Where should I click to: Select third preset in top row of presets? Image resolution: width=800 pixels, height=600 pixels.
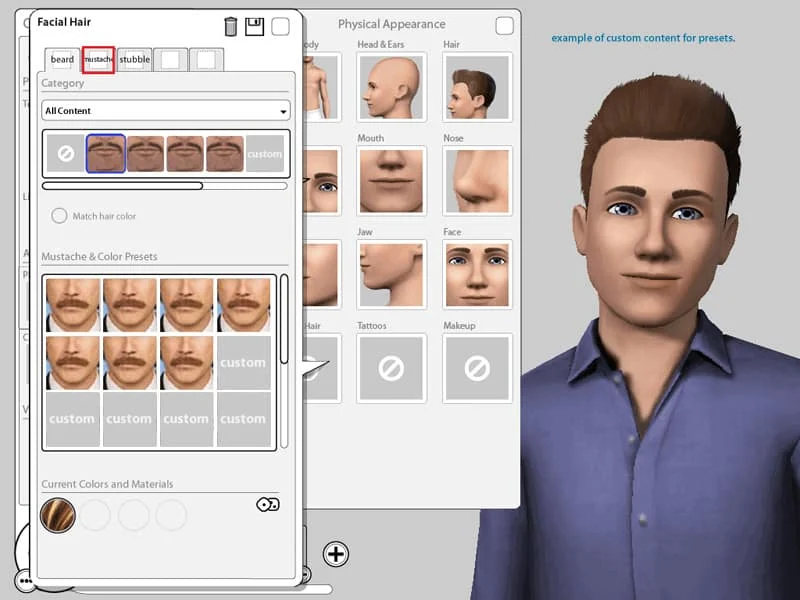point(187,305)
